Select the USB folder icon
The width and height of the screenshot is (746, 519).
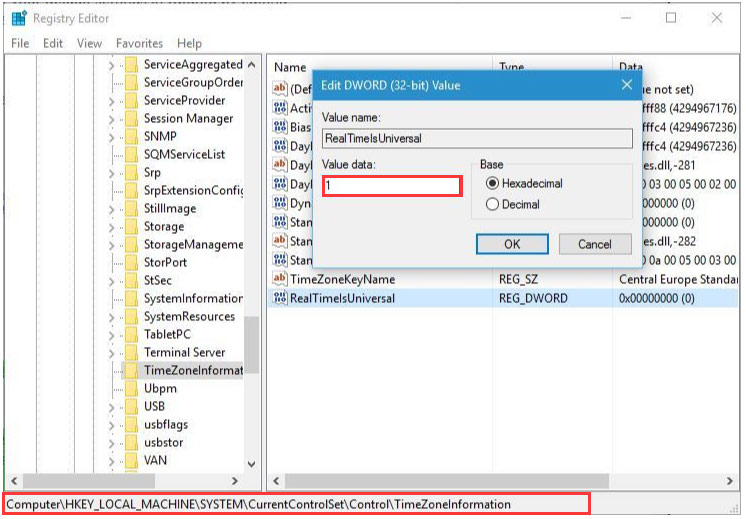[x=131, y=406]
